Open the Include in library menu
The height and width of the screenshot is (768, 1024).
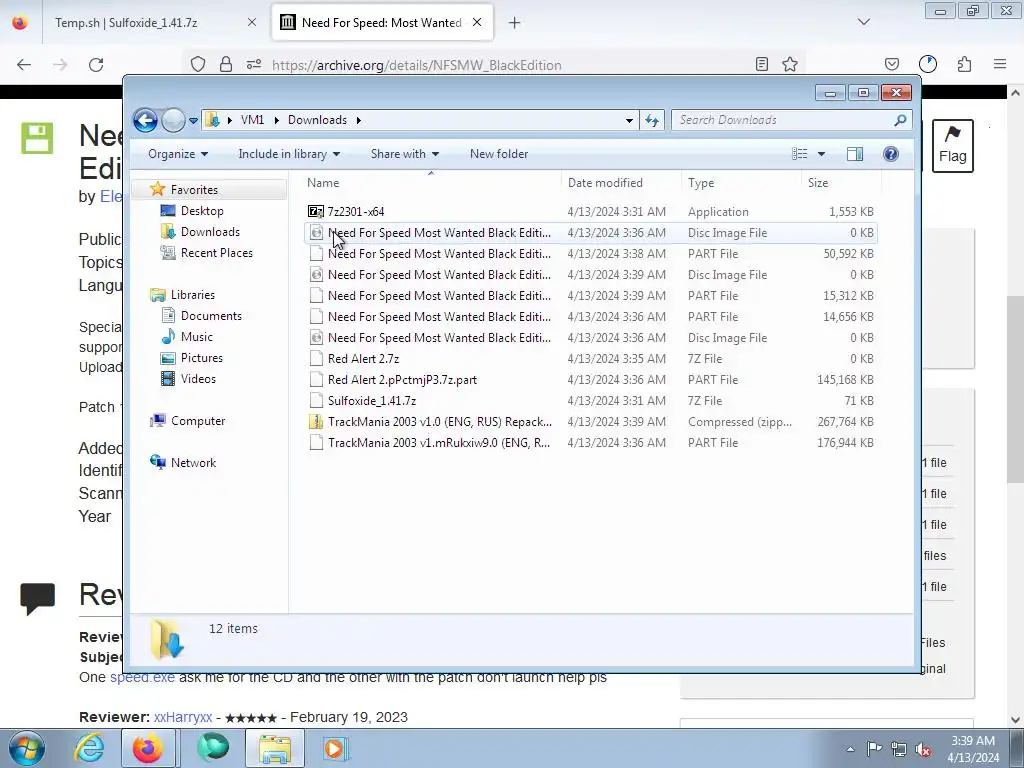289,154
